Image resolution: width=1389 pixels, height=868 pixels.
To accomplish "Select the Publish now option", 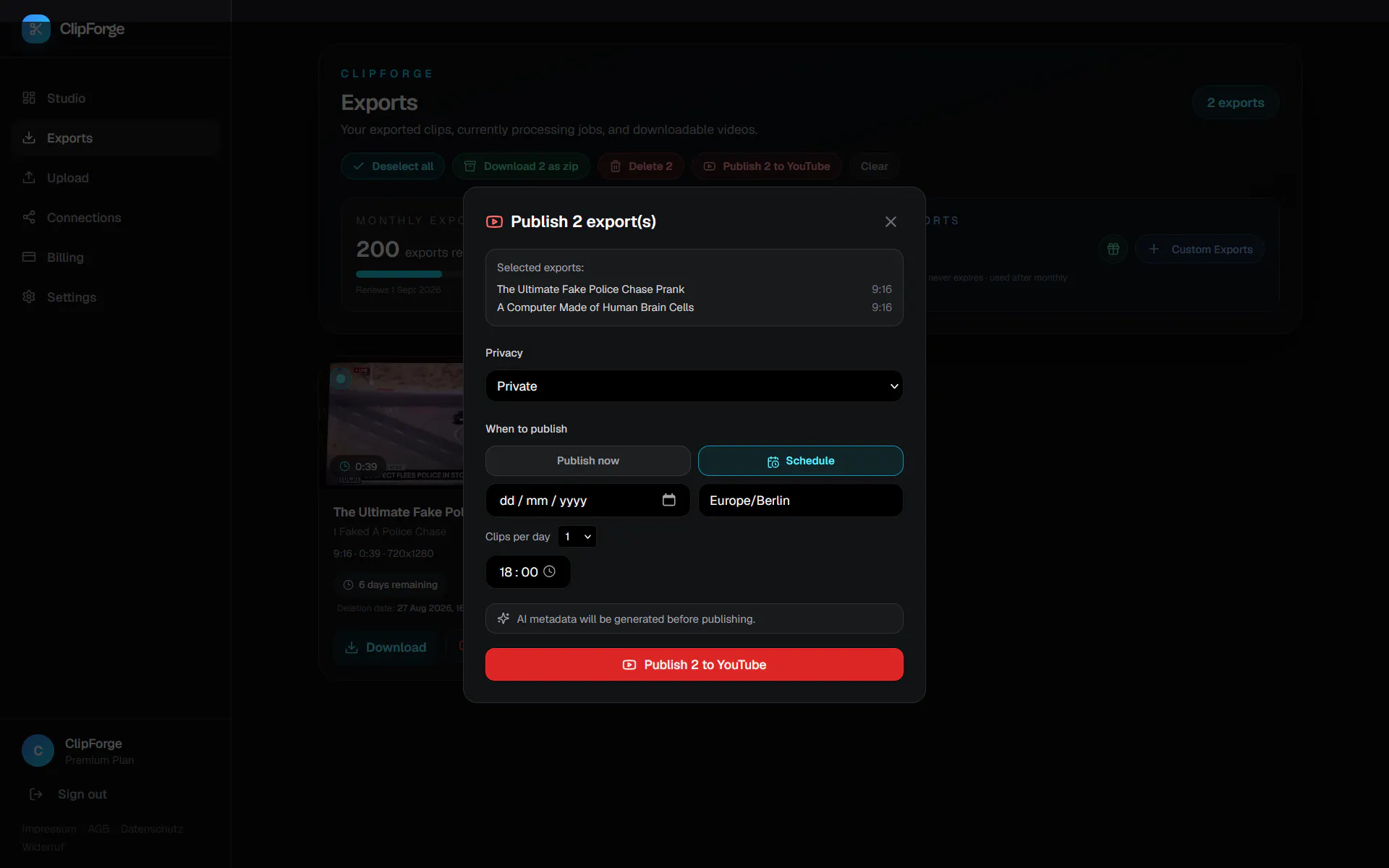I will 588,461.
